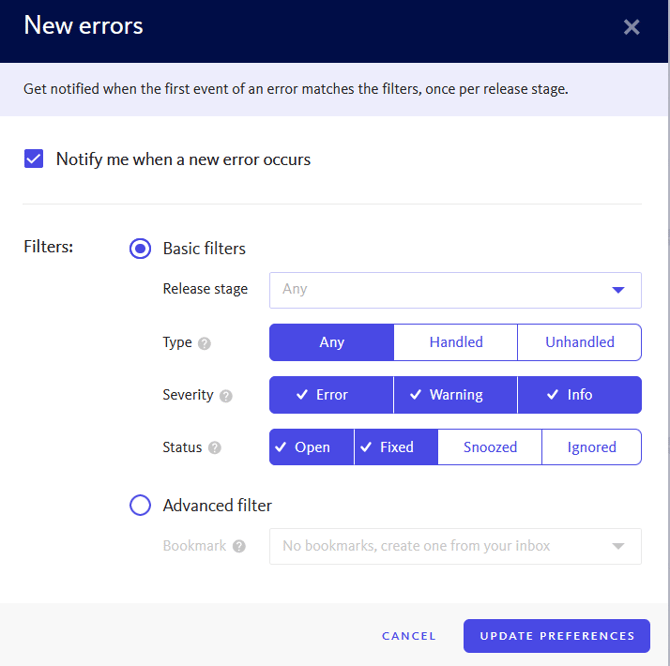This screenshot has width=670, height=666.
Task: Open the Release stage dropdown
Action: click(455, 290)
